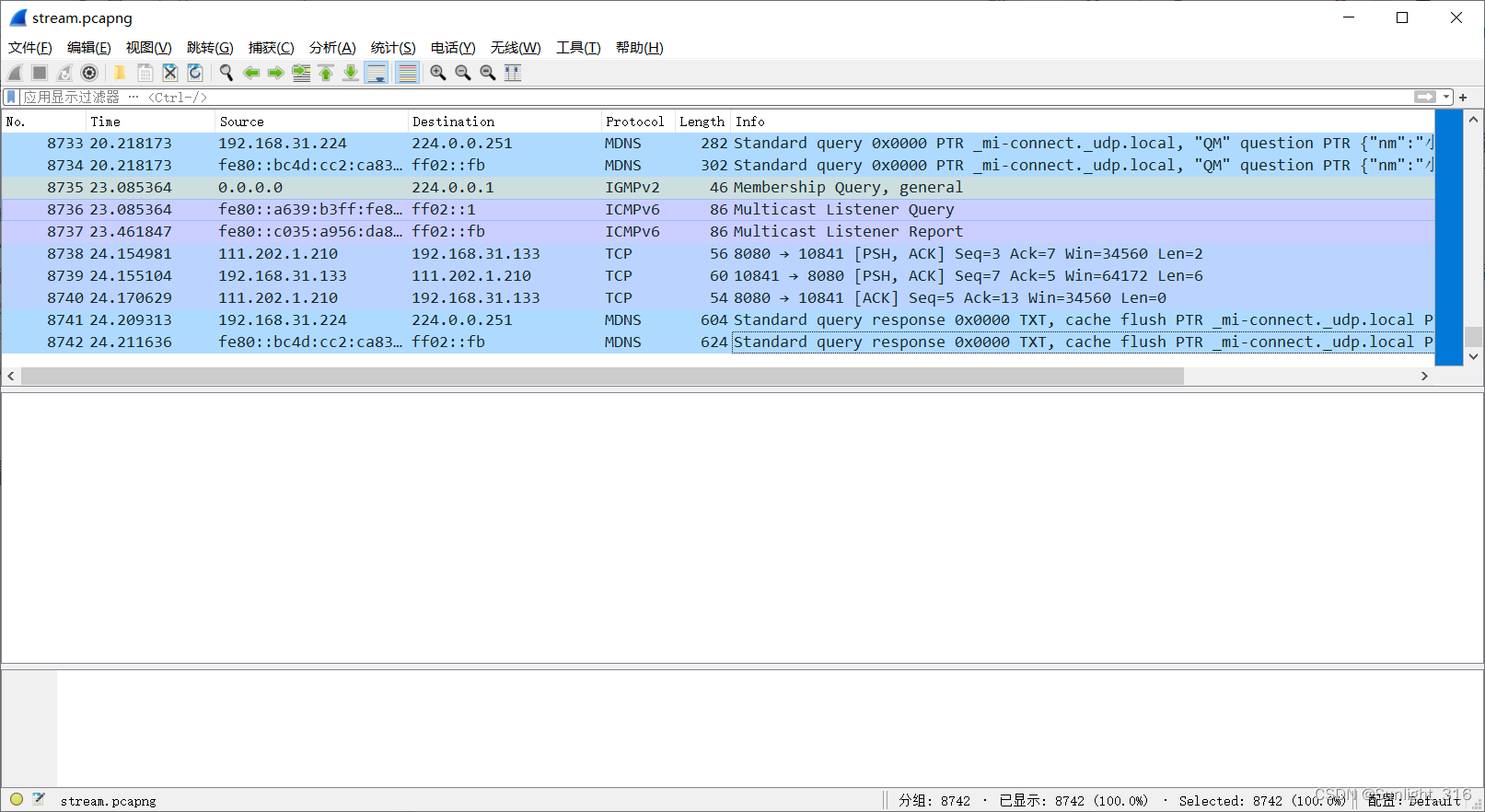Click packet list scroll up arrow
This screenshot has width=1485, height=812.
pos(1473,120)
